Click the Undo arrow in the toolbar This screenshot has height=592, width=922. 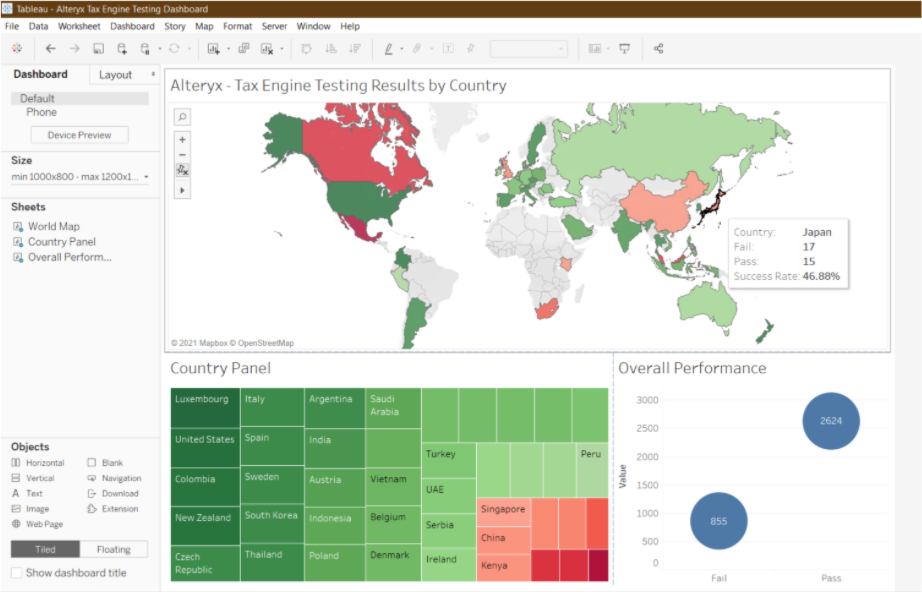(51, 48)
